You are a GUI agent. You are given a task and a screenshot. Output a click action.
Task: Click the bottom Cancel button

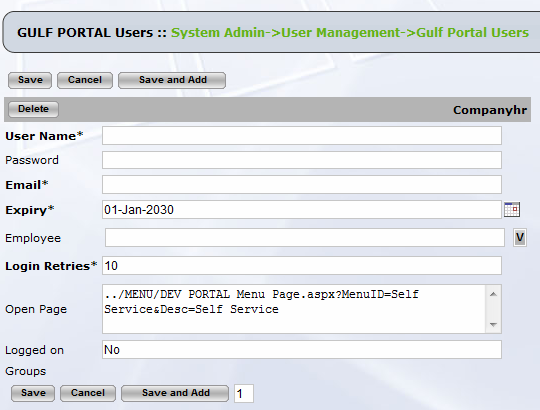[88, 393]
